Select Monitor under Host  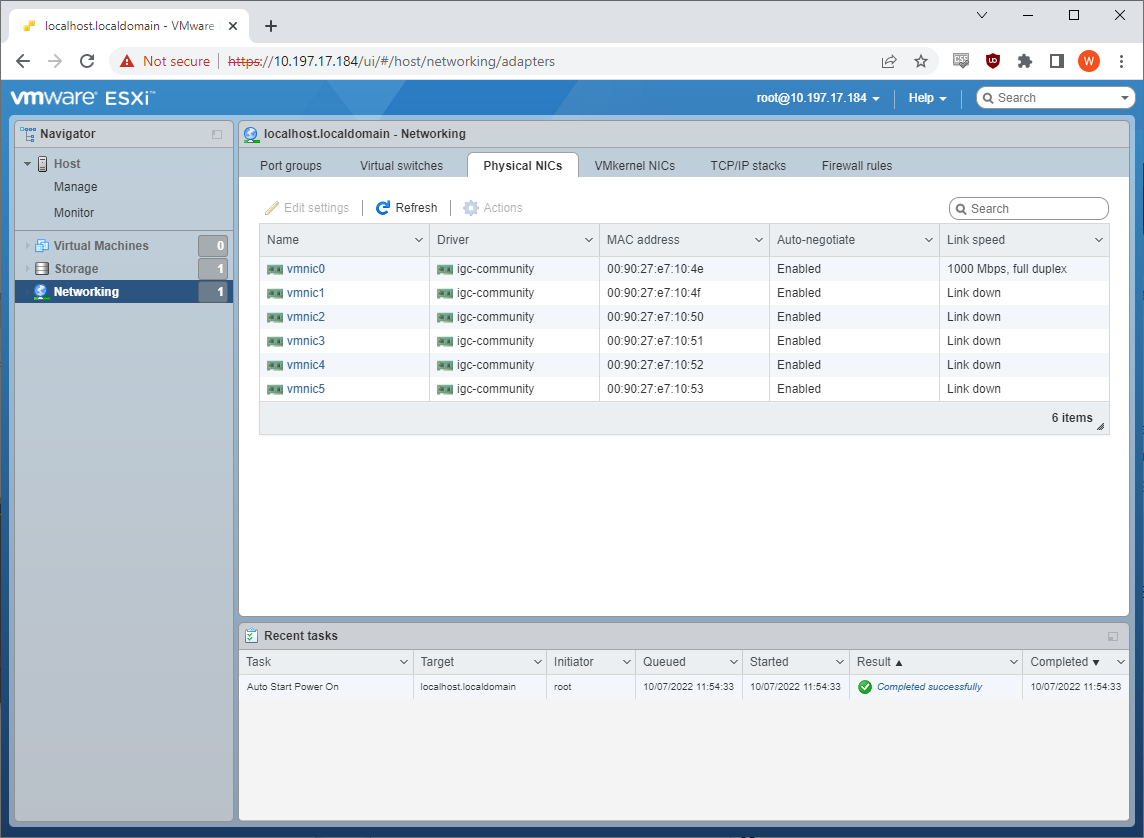74,213
